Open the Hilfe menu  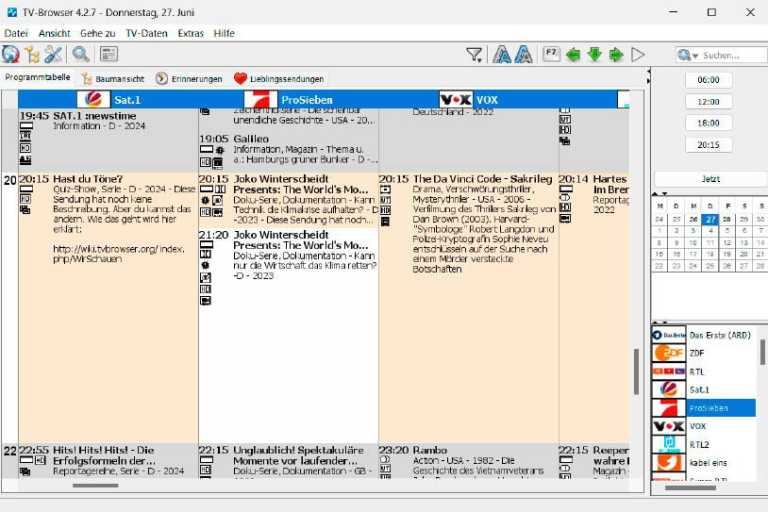[x=224, y=33]
